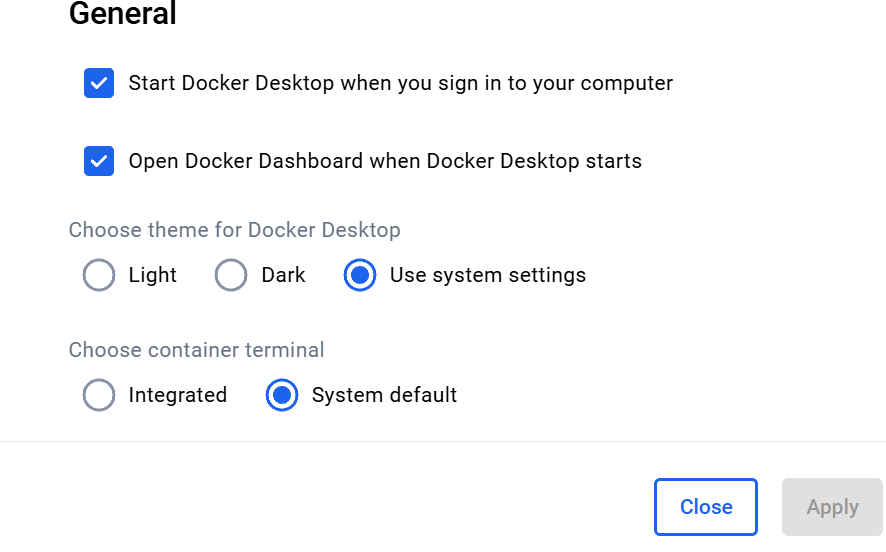Click the "Open Docker Dashboard when Docker Desktop starts" text
This screenshot has height=552, width=886.
point(385,161)
